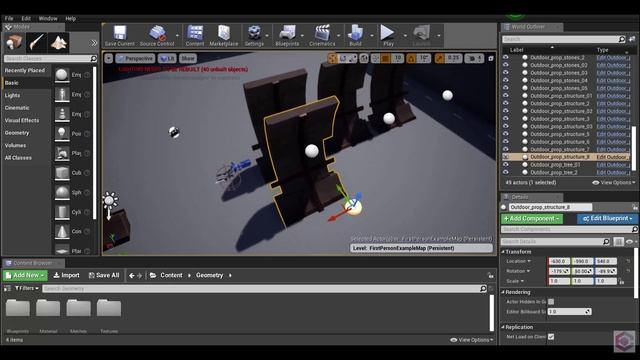640x360 pixels.
Task: Open the Help menu
Action: 71,18
